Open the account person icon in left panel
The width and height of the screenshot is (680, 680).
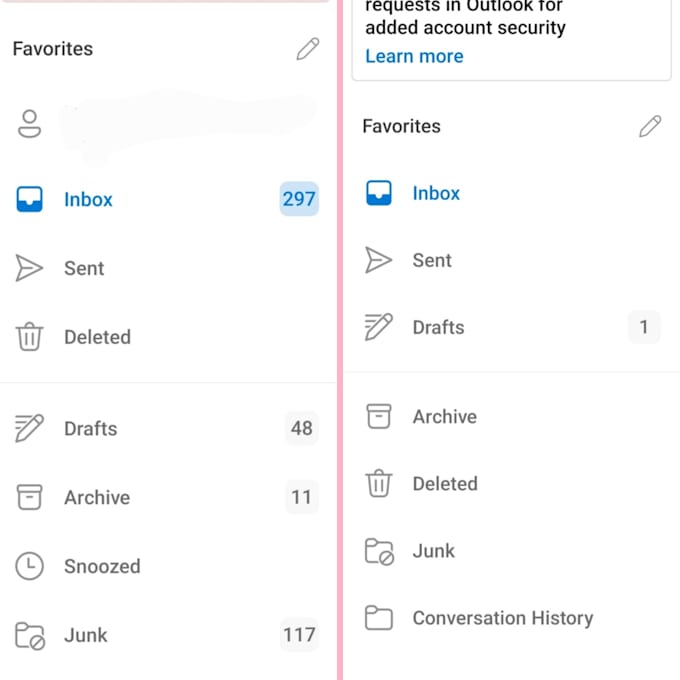click(x=29, y=124)
